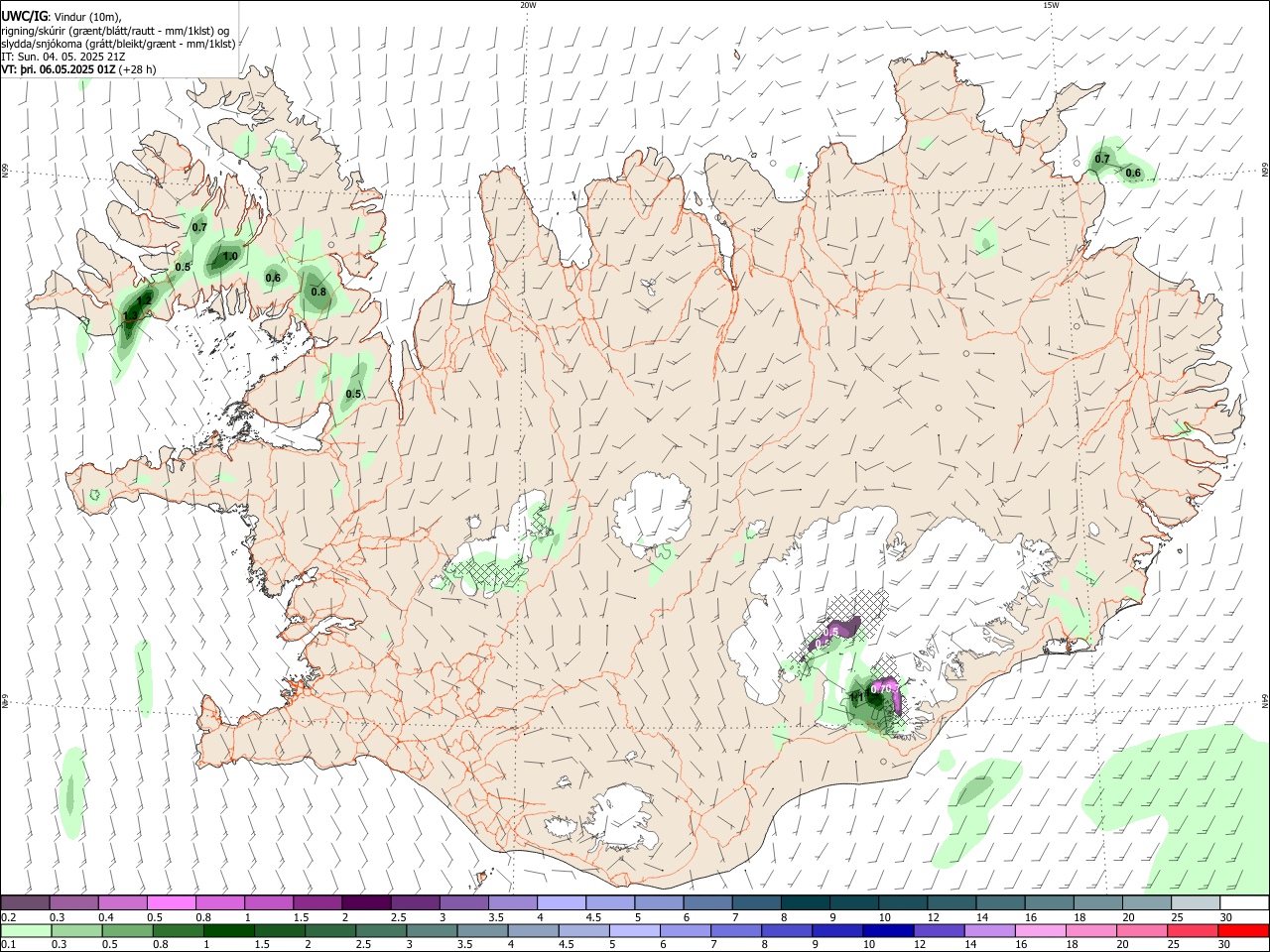Screen dimensions: 1270x952
Task: Select the dark teal swatch labeled 8 in the top legend
Action: 805,902
